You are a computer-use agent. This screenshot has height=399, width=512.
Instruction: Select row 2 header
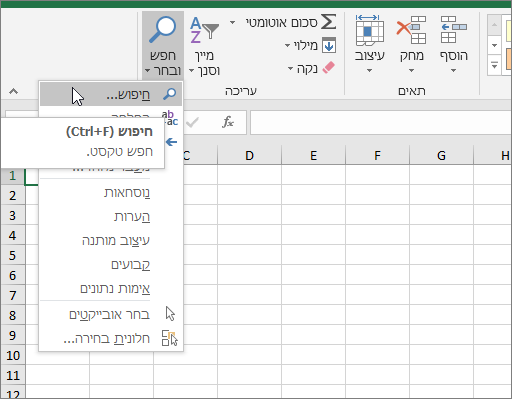[x=13, y=195]
